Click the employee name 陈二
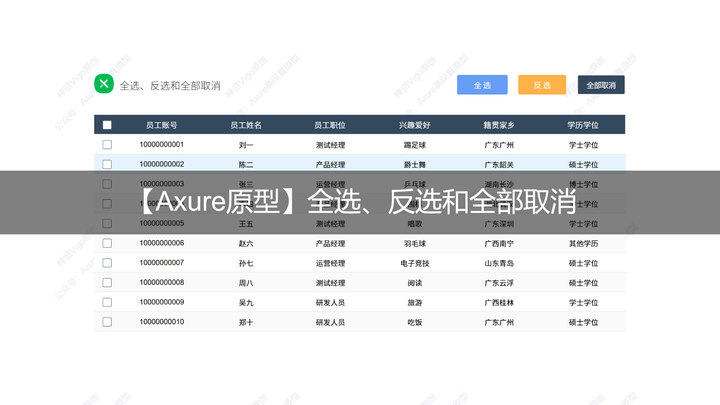 click(x=246, y=165)
